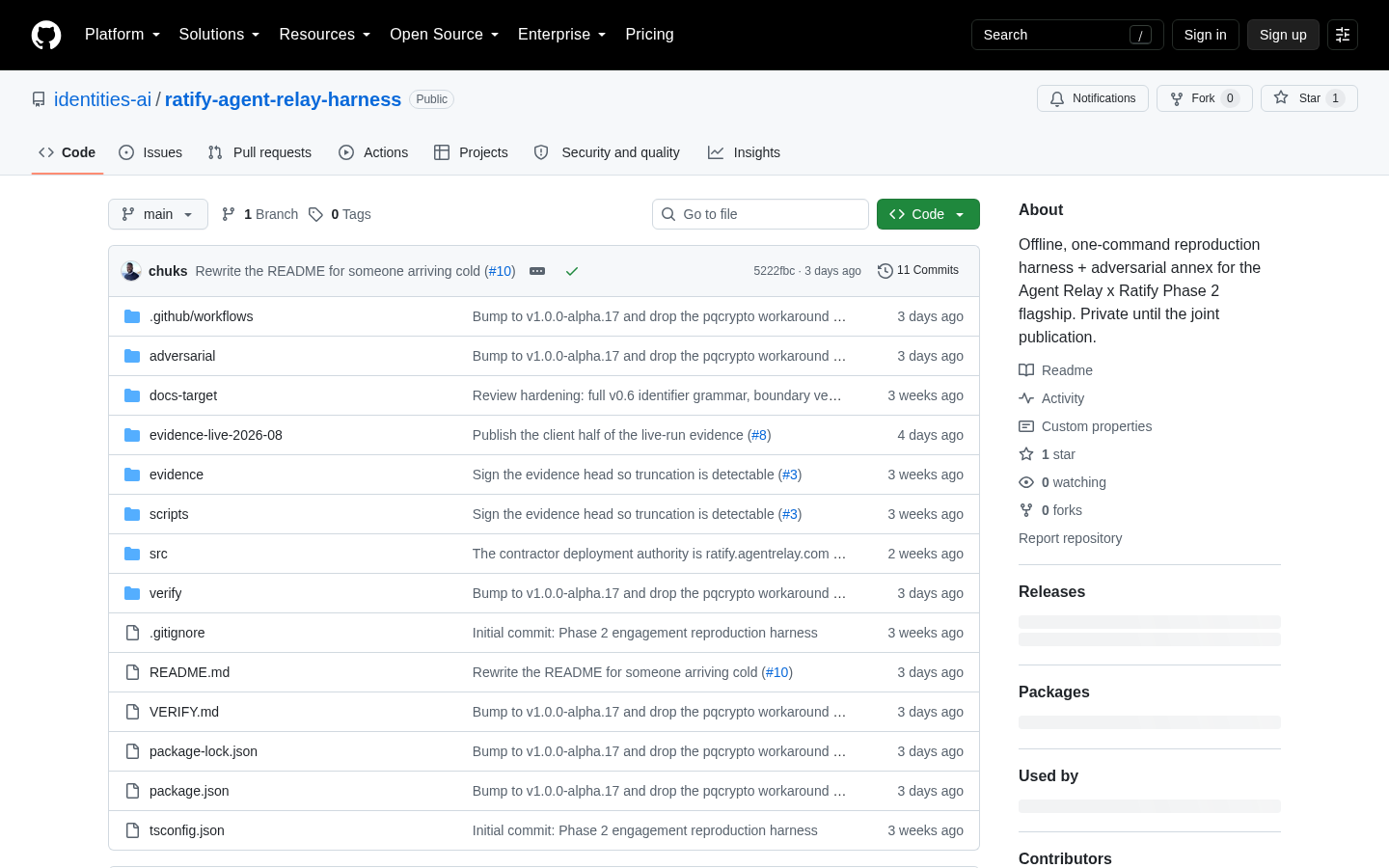This screenshot has width=1389, height=868.
Task: Click the Sign up button
Action: [1283, 35]
